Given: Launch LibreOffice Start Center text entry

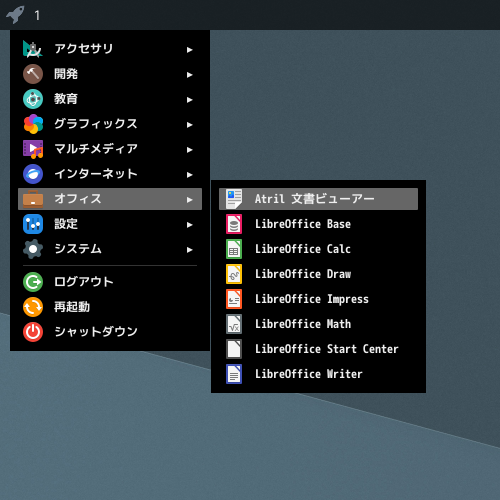Looking at the screenshot, I should (327, 349).
